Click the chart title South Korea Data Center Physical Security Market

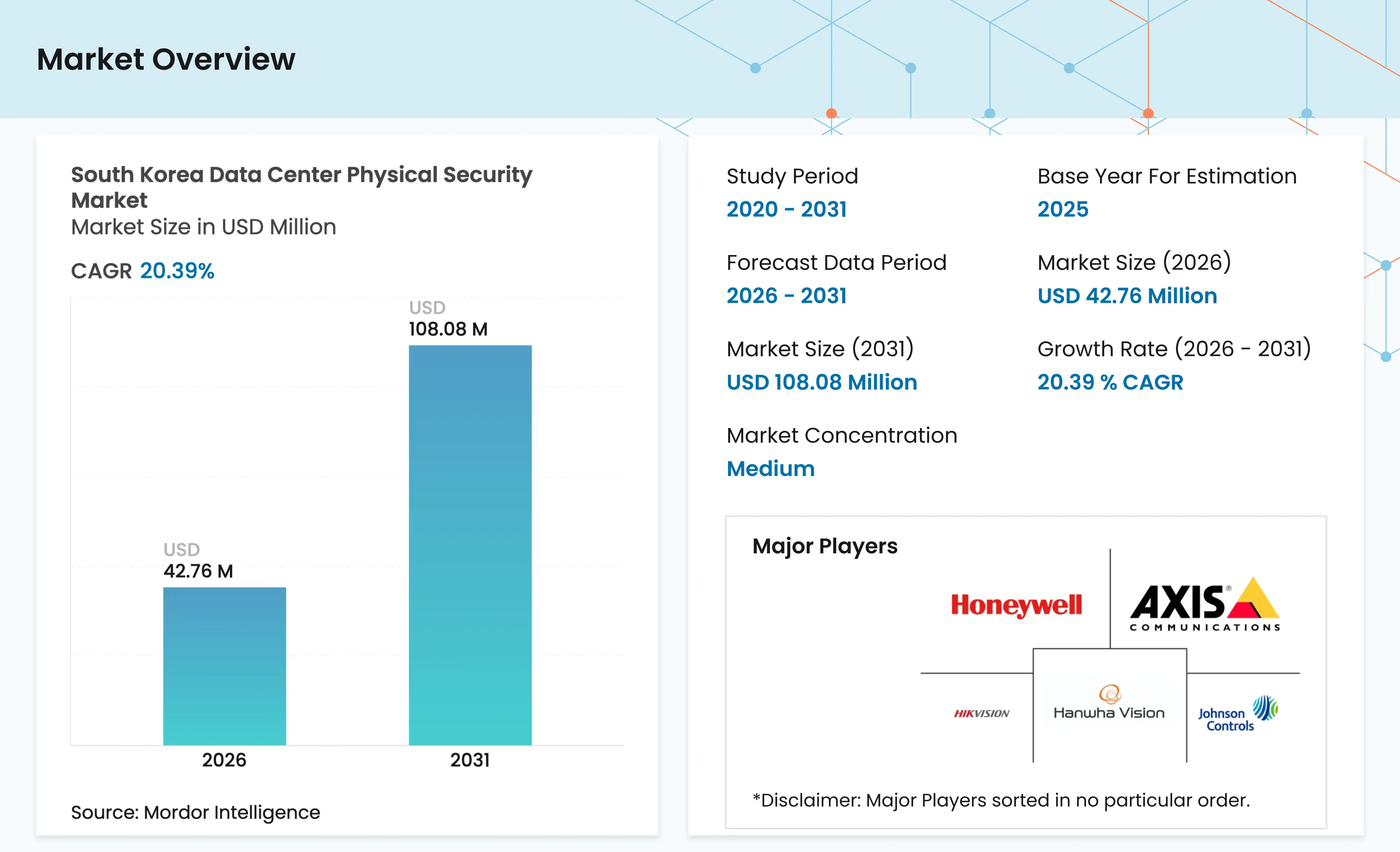pyautogui.click(x=301, y=187)
